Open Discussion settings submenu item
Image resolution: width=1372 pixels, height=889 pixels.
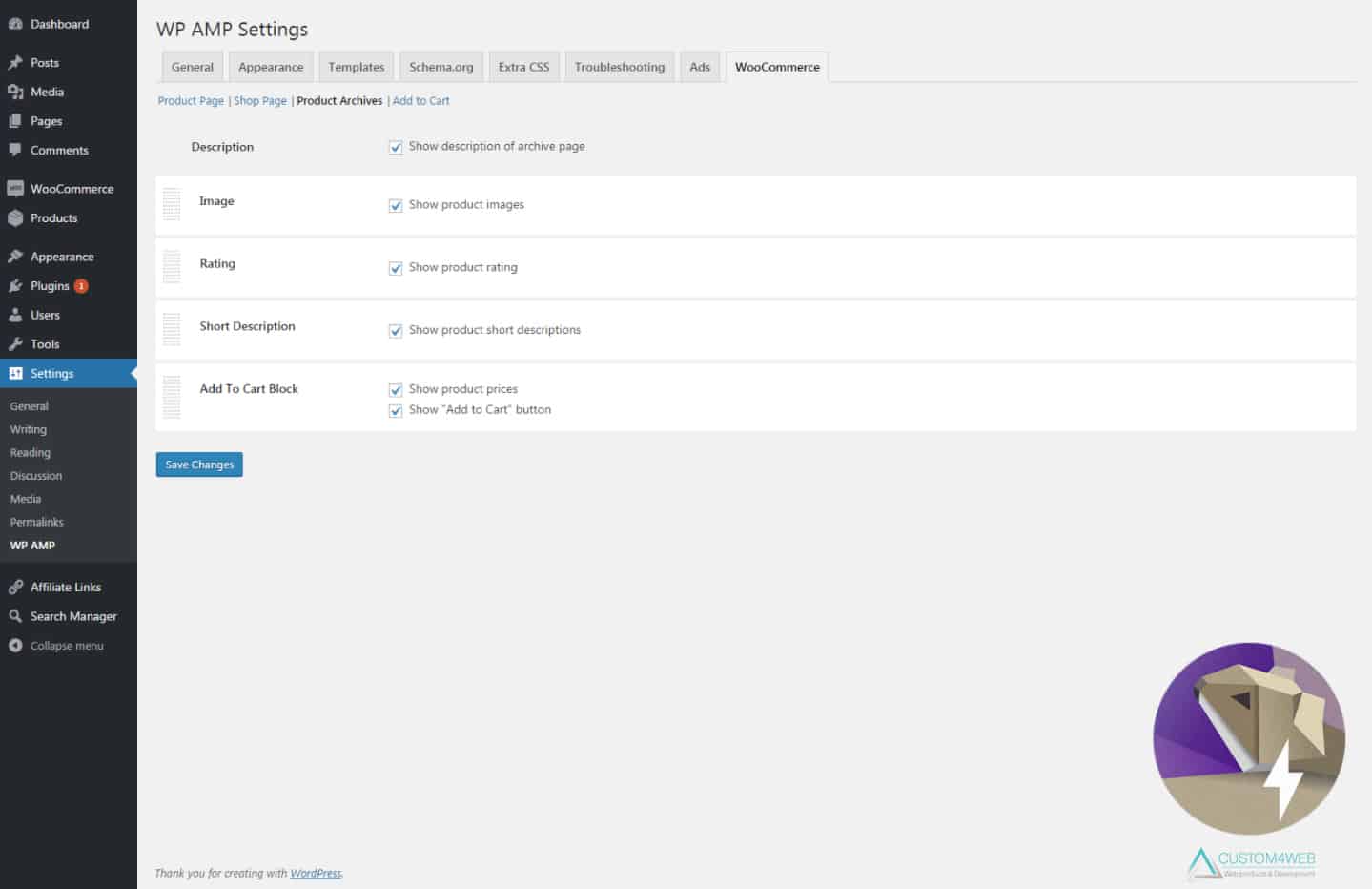(36, 476)
